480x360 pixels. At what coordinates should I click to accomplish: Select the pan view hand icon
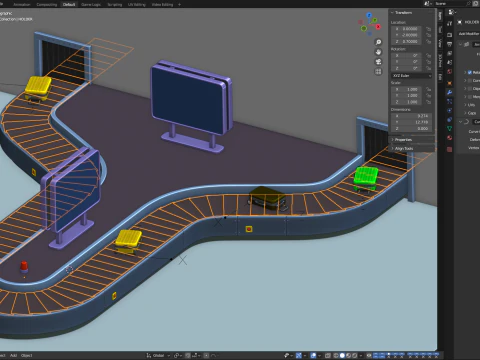click(x=378, y=52)
